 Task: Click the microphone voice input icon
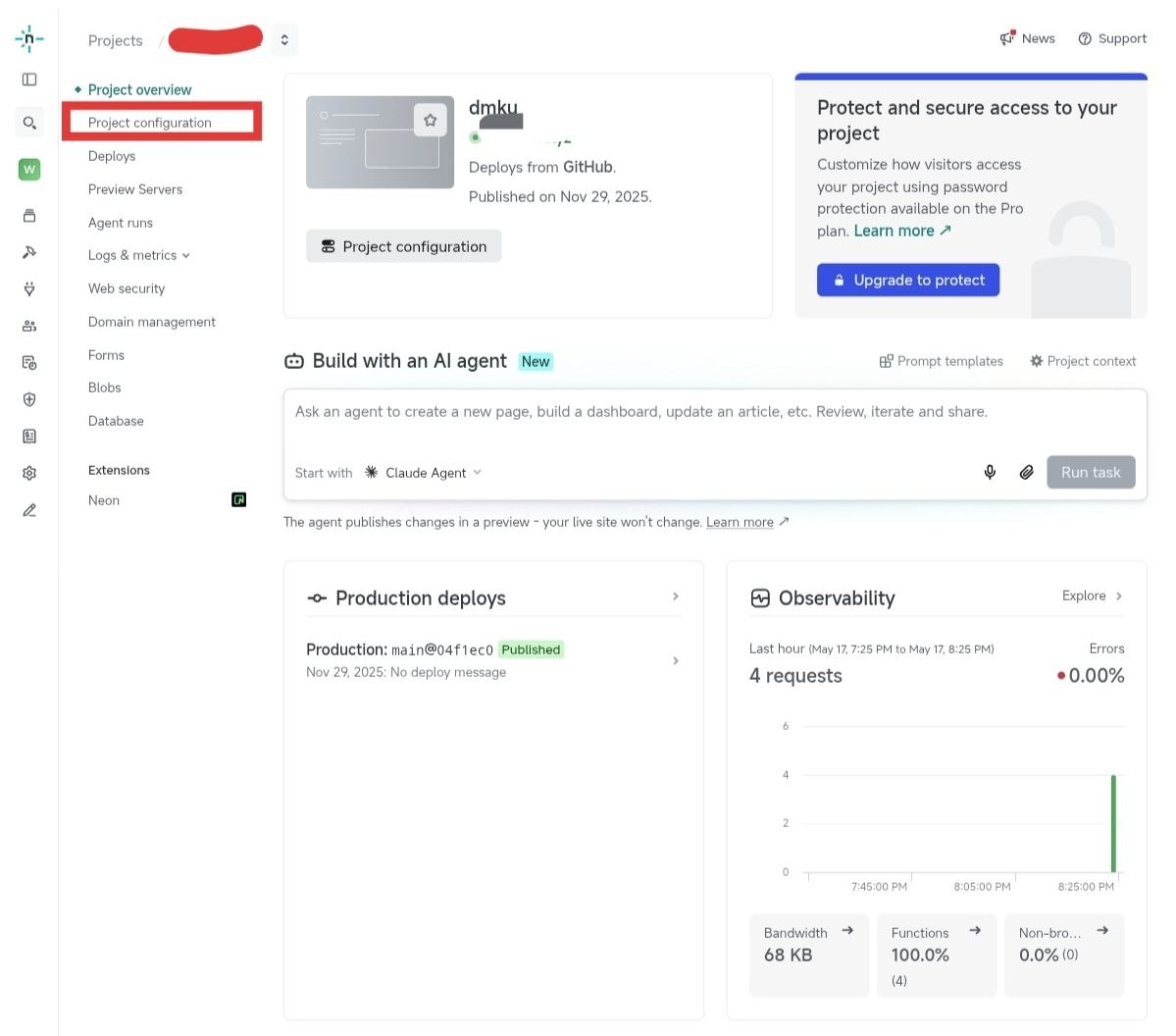pyautogui.click(x=990, y=472)
